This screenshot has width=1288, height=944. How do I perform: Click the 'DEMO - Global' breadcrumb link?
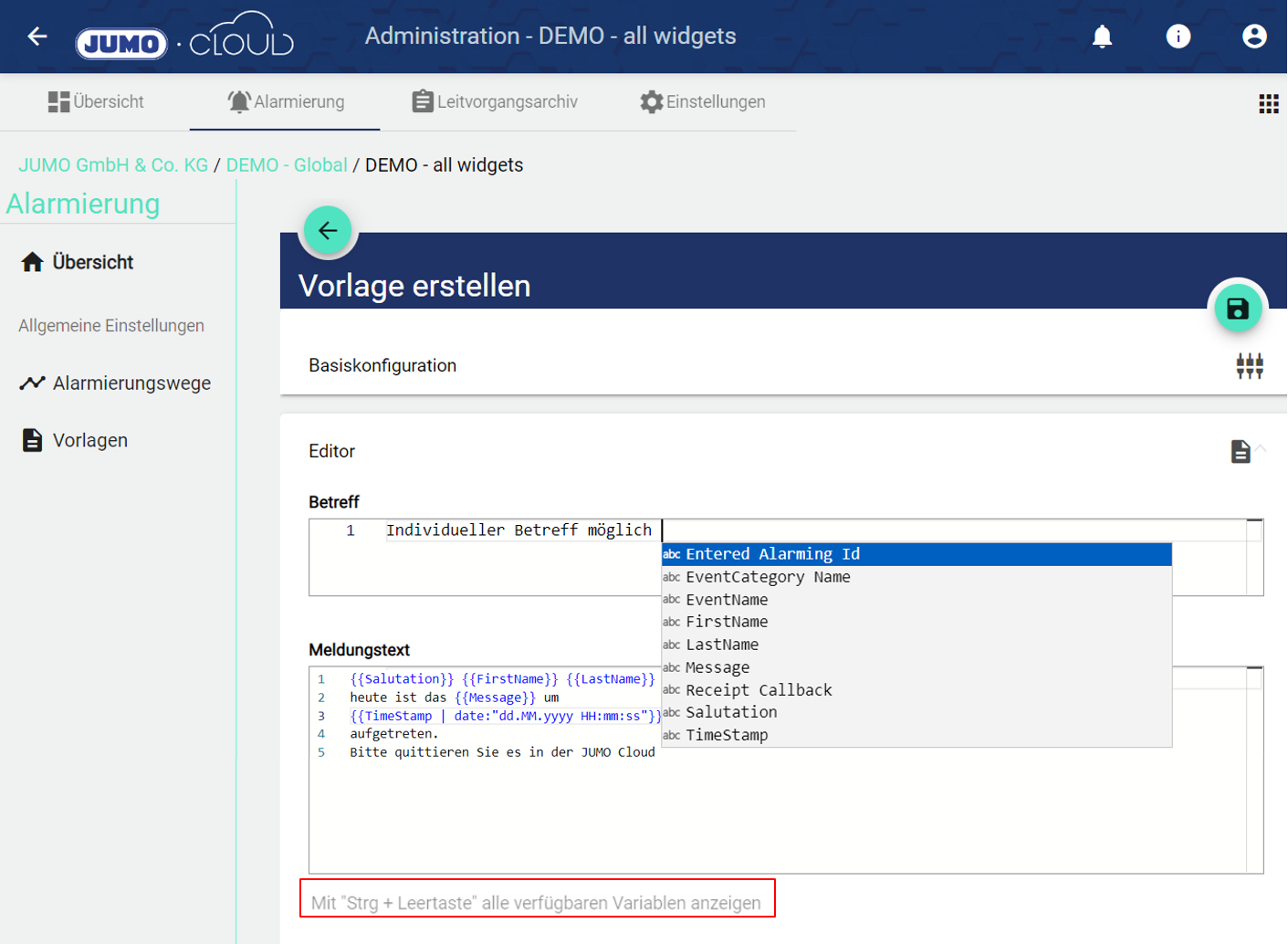[x=287, y=165]
